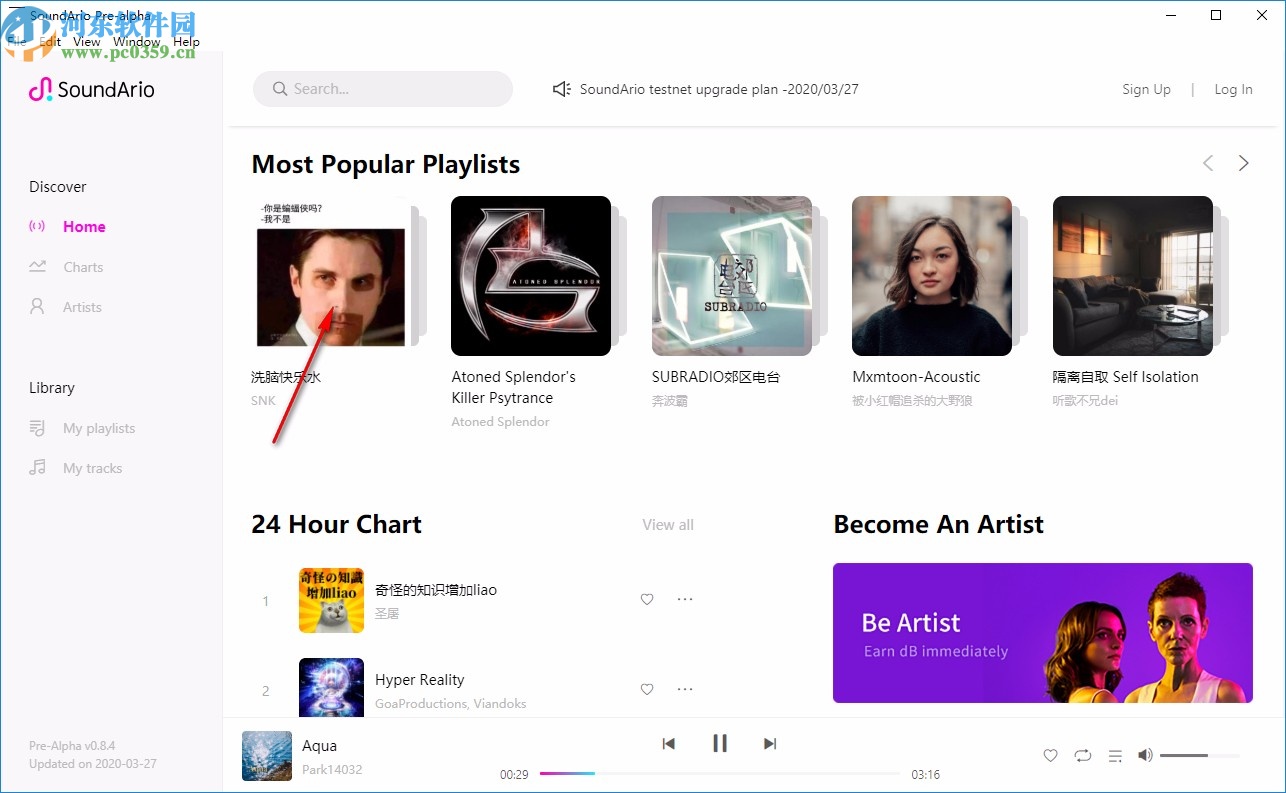The image size is (1286, 793).
Task: Skip to the next track
Action: (x=770, y=743)
